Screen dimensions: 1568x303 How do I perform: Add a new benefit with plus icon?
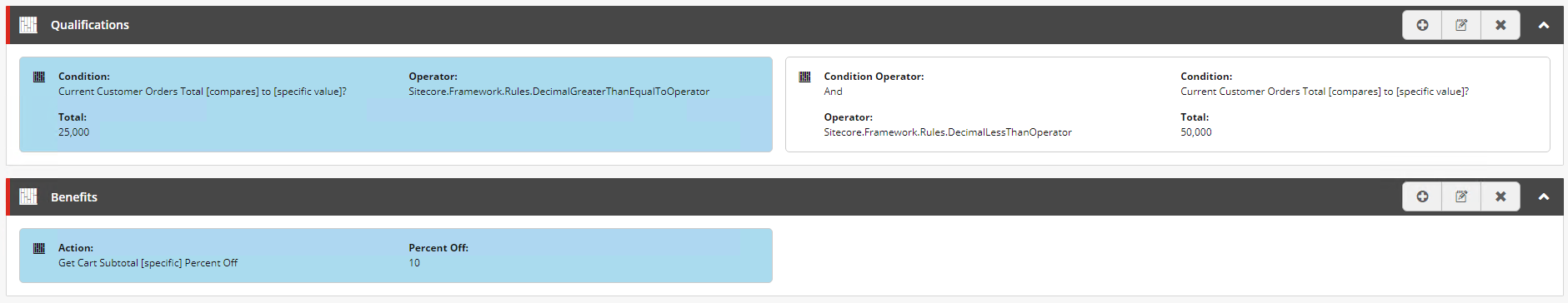1422,196
